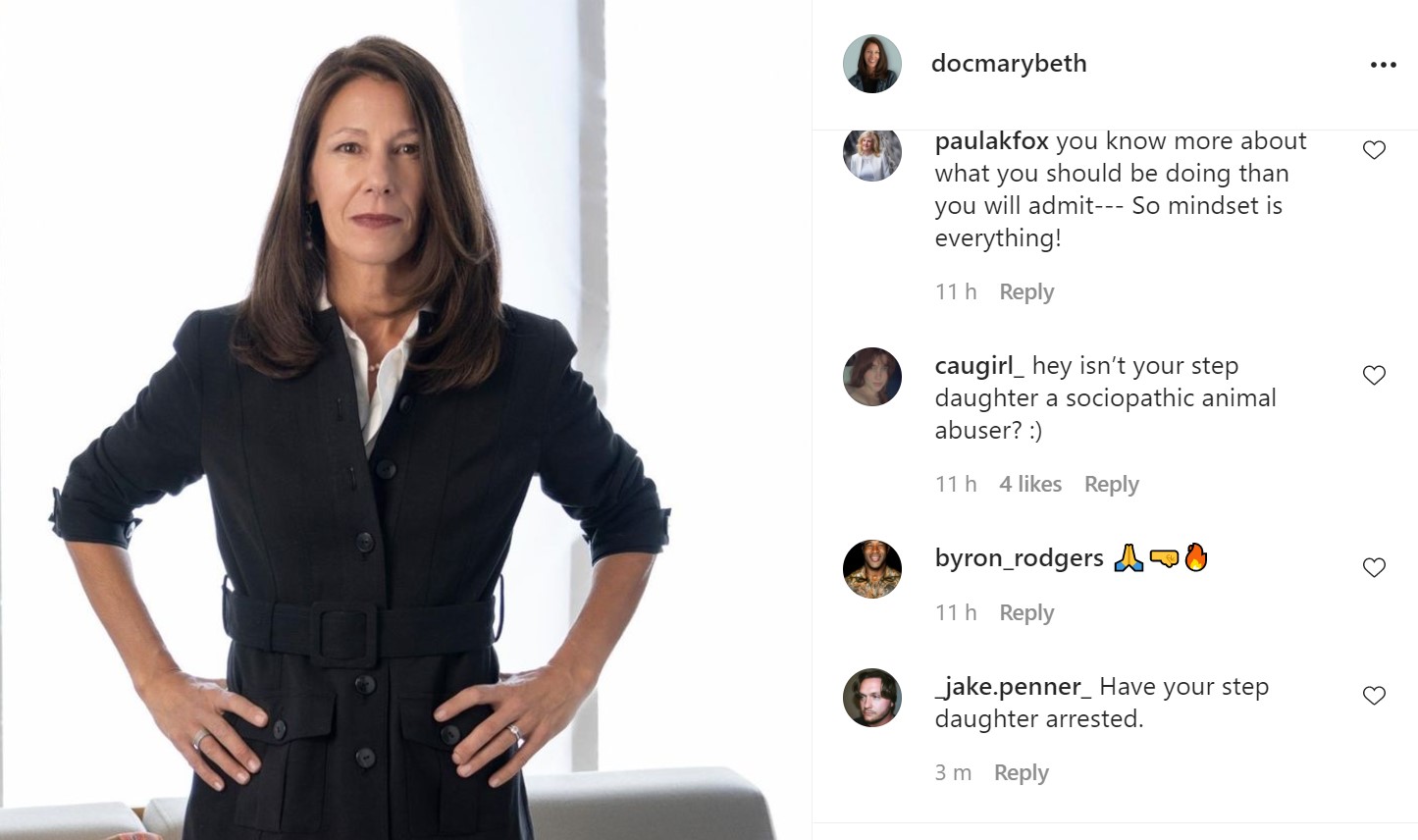This screenshot has width=1418, height=840.
Task: View caugirl_'s profile avatar
Action: pyautogui.click(x=872, y=377)
